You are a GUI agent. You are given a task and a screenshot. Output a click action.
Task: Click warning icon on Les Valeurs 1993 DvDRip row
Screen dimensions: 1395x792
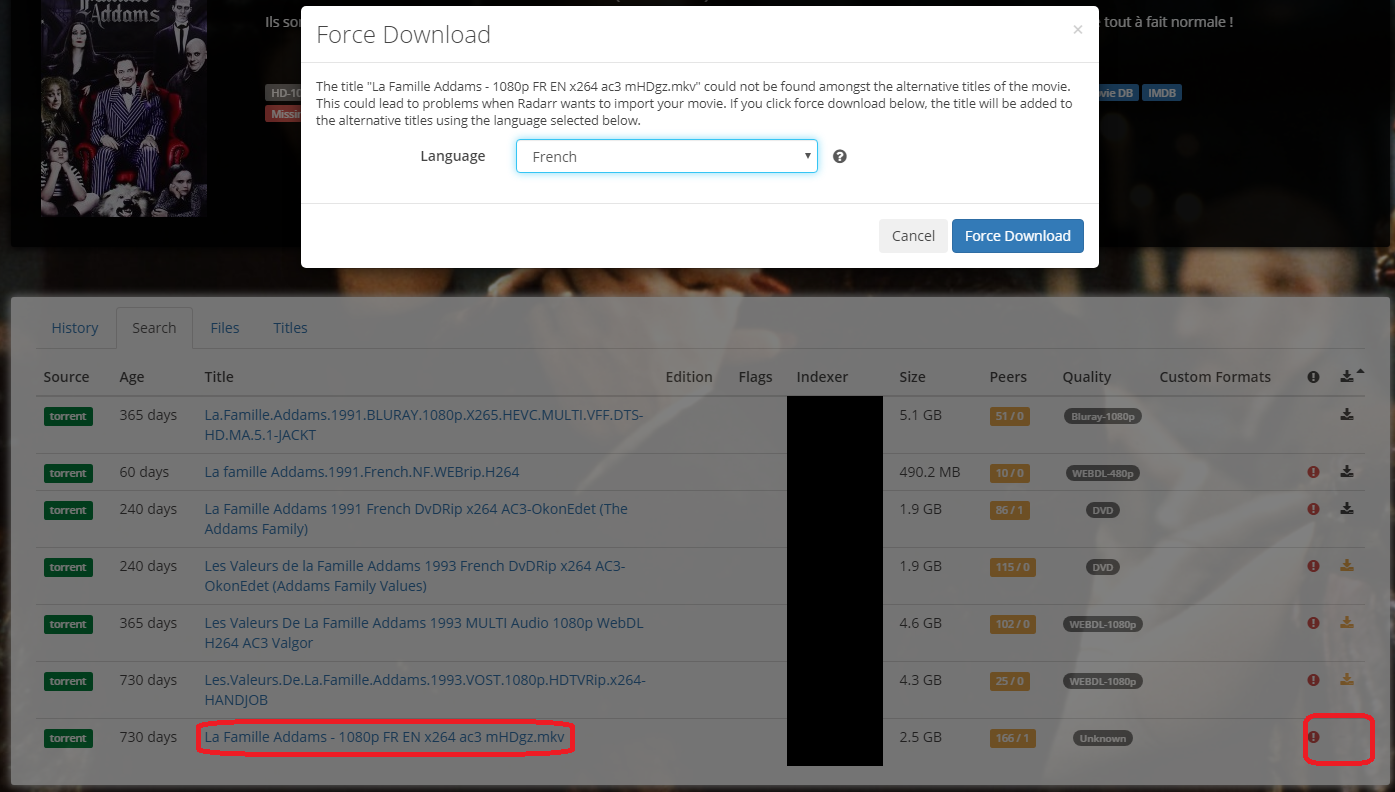(x=1314, y=566)
